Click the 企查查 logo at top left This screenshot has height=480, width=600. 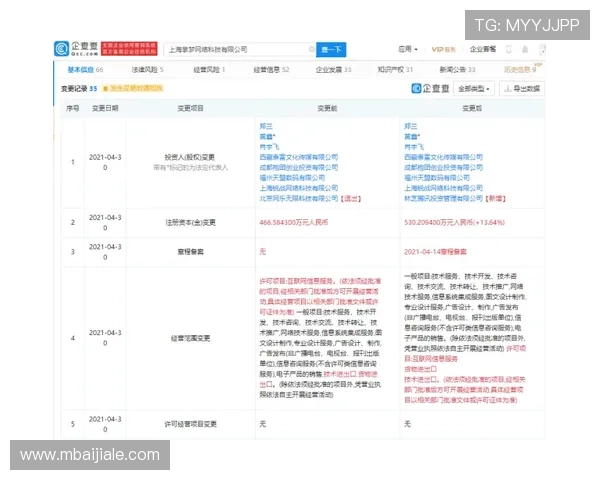pos(76,49)
